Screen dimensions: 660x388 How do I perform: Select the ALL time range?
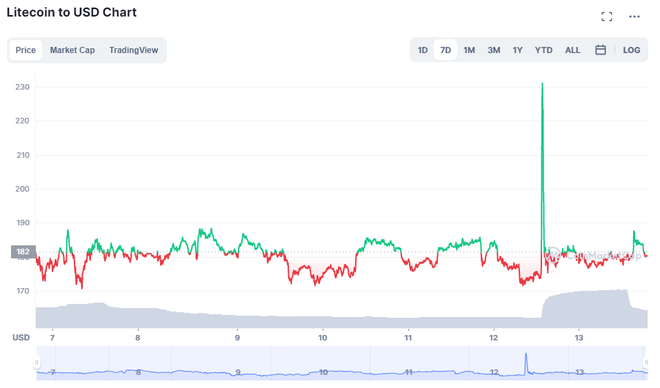[572, 50]
